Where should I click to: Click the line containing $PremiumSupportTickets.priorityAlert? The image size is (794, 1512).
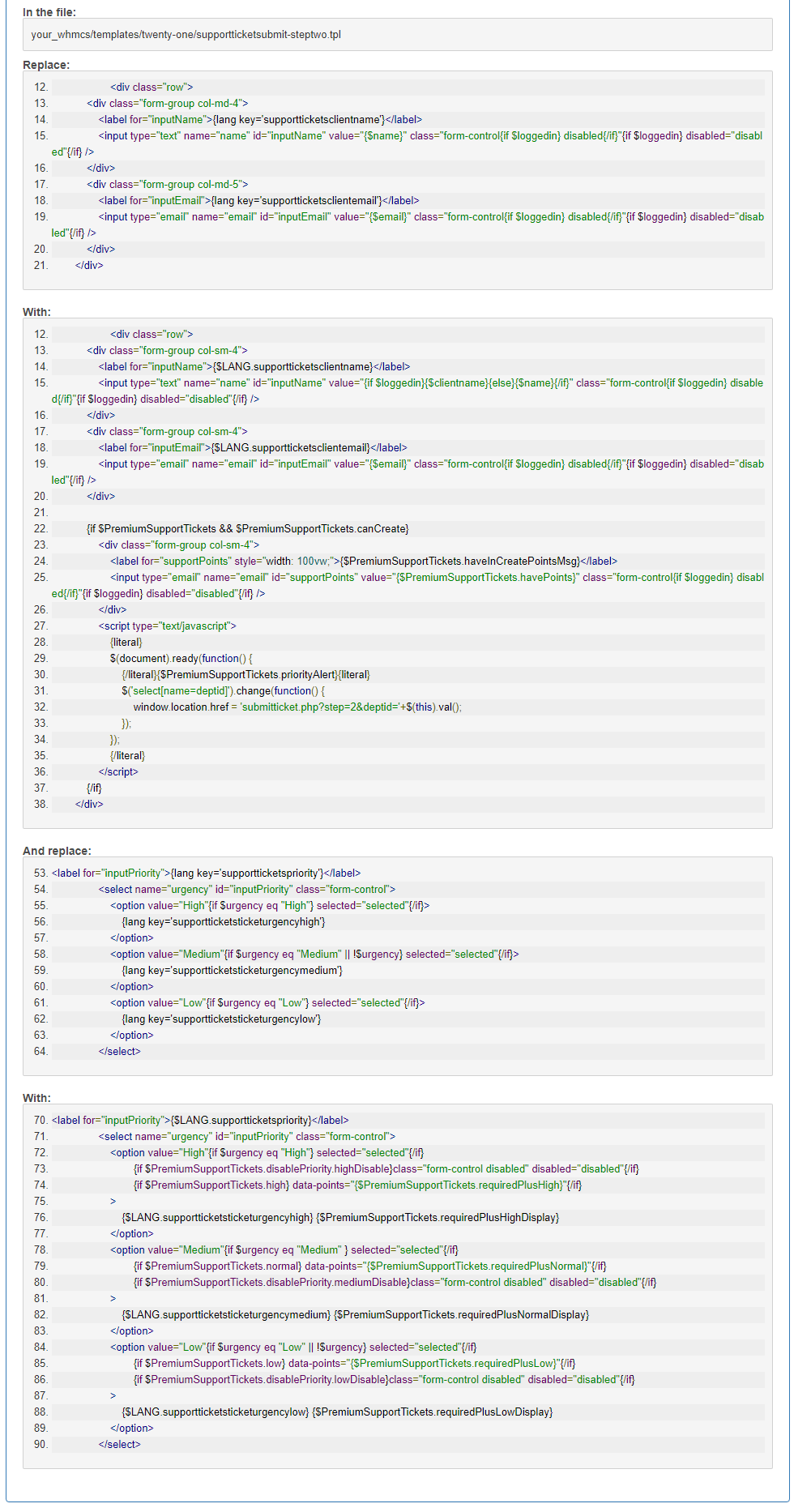tap(246, 674)
